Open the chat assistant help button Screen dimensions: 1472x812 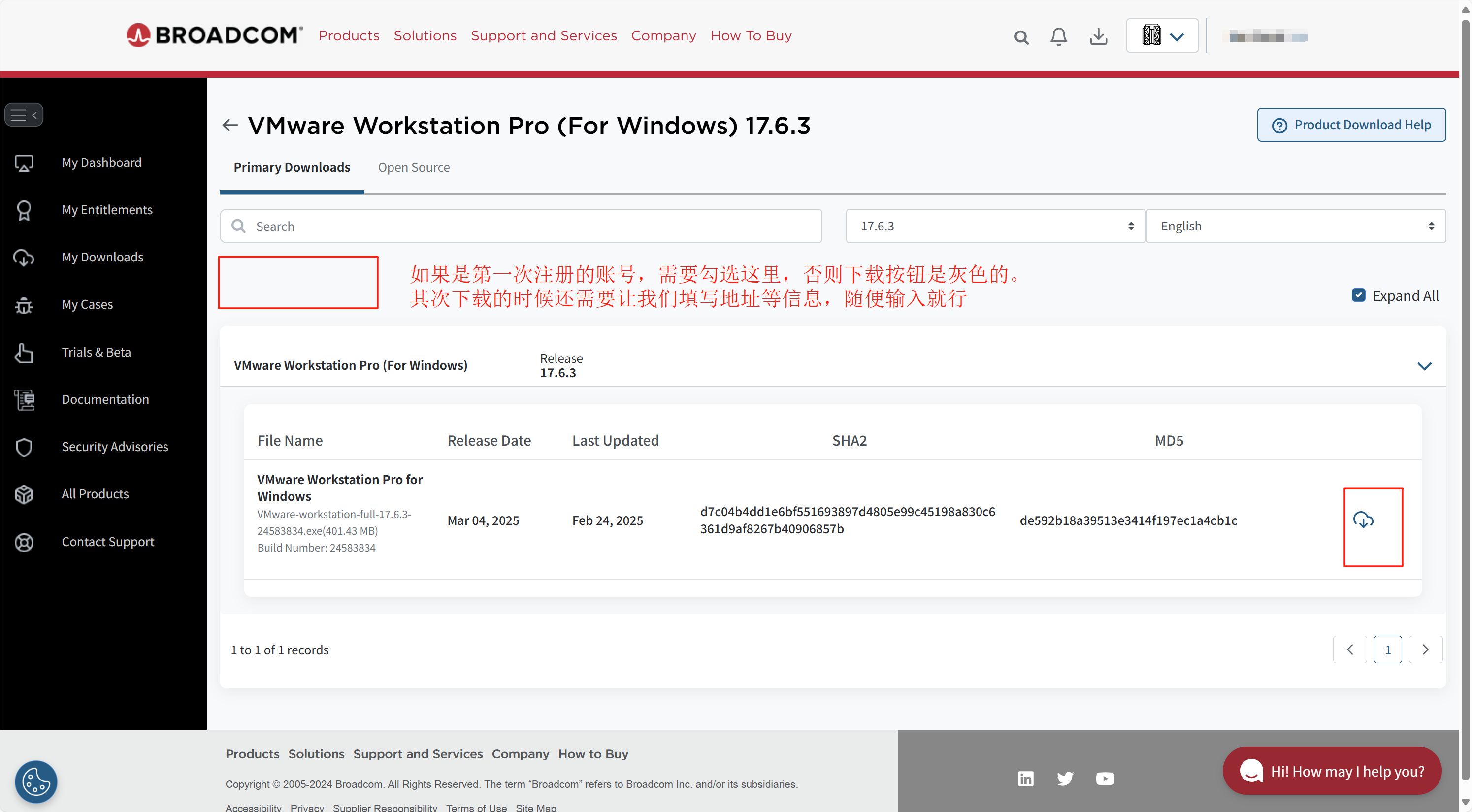coord(1332,771)
